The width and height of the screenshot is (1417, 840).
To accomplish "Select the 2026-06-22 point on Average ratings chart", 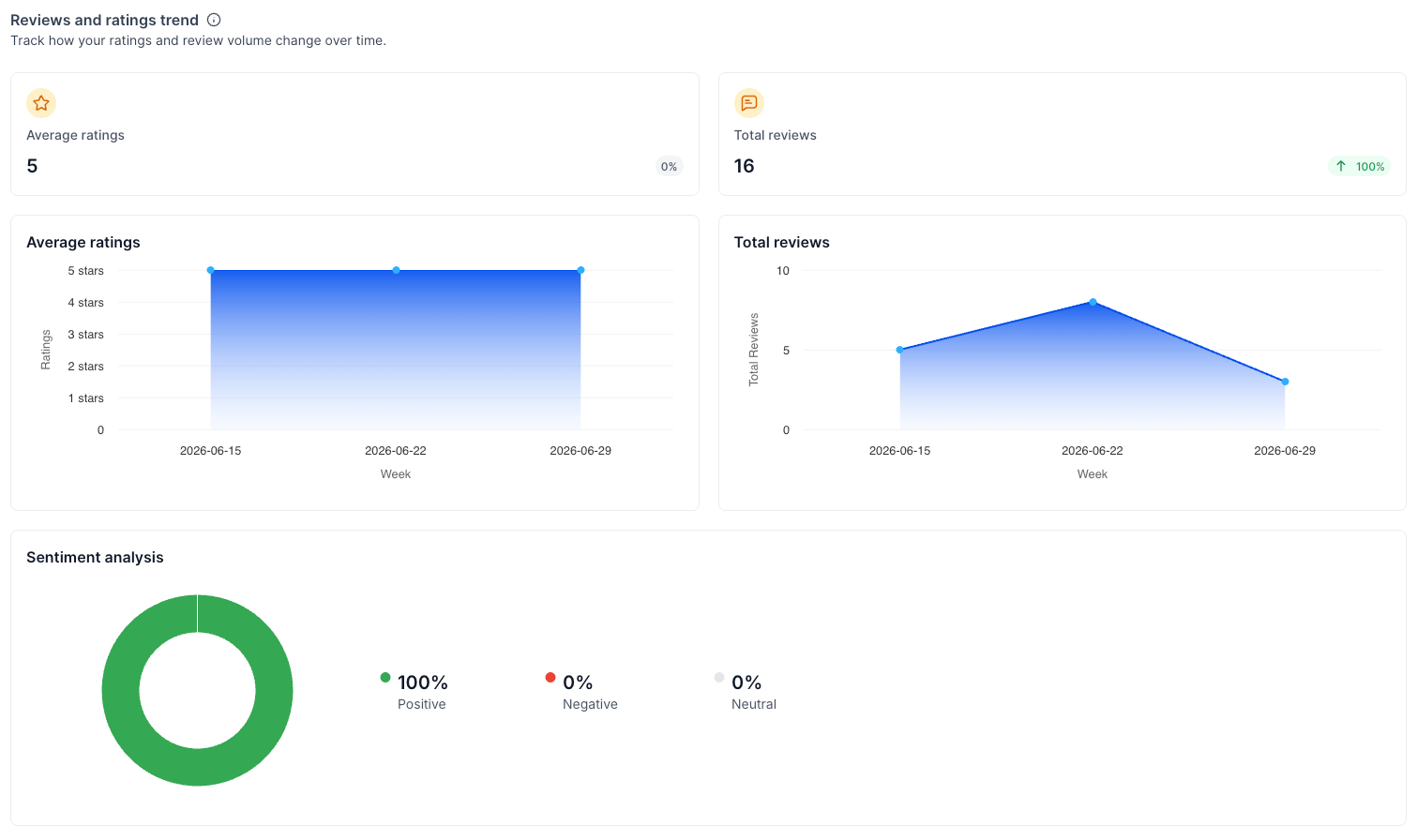I will (396, 270).
